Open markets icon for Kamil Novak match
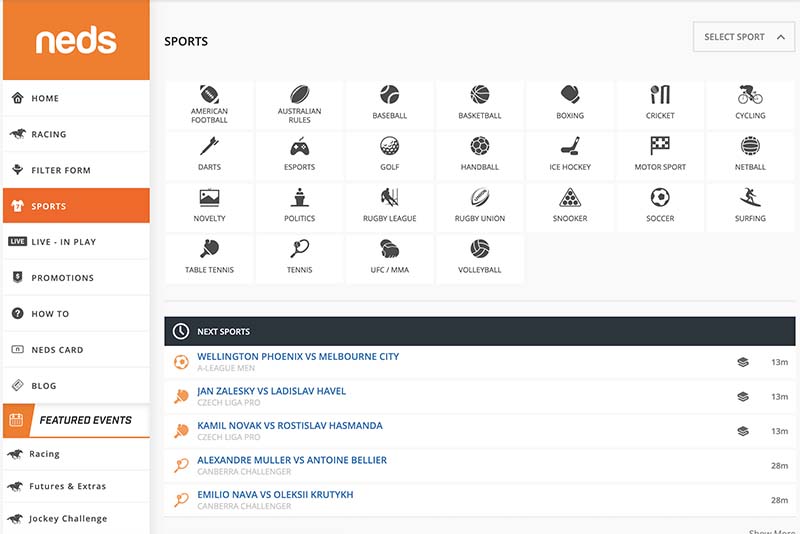 point(743,431)
